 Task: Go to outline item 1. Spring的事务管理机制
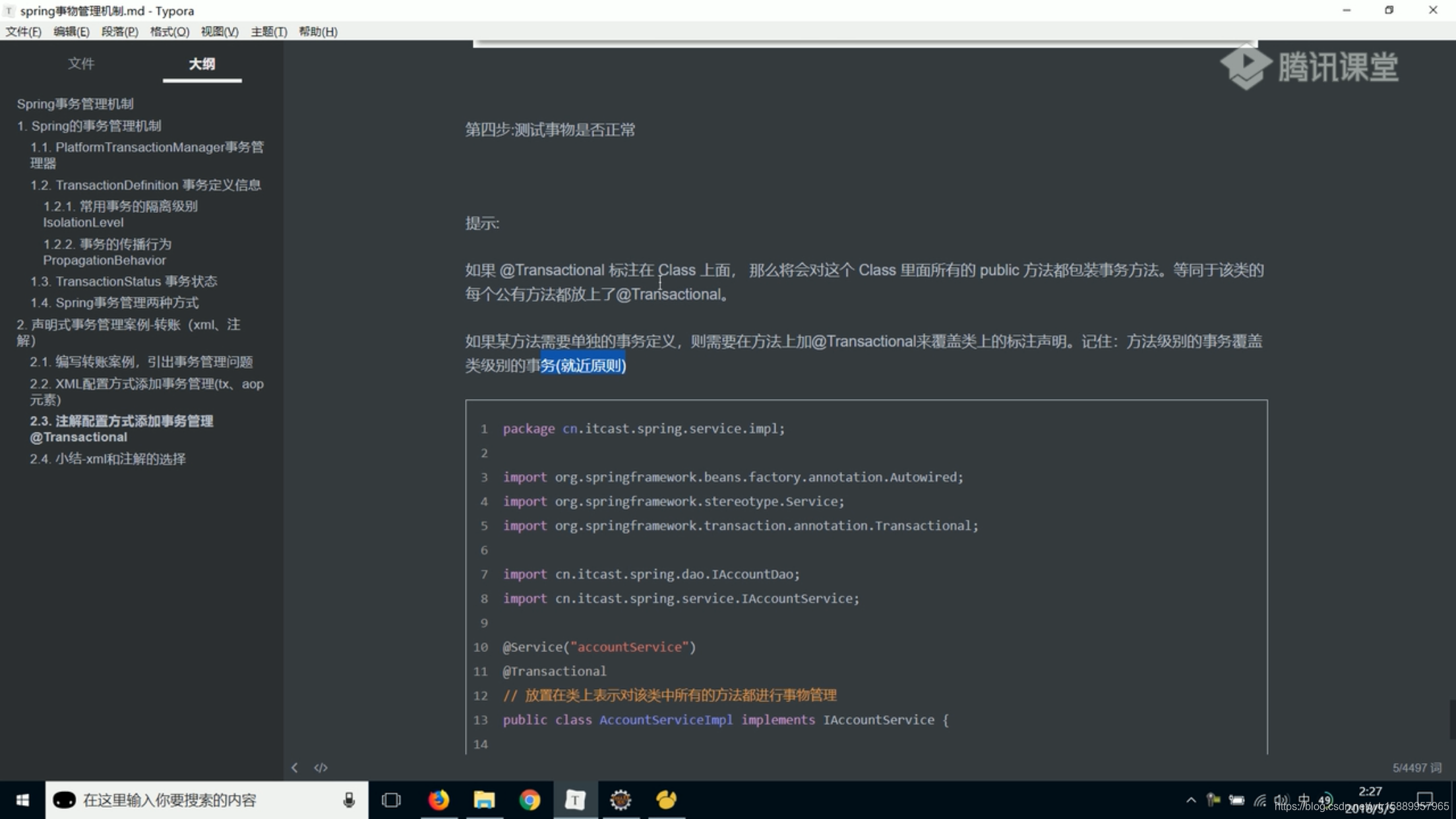(89, 125)
